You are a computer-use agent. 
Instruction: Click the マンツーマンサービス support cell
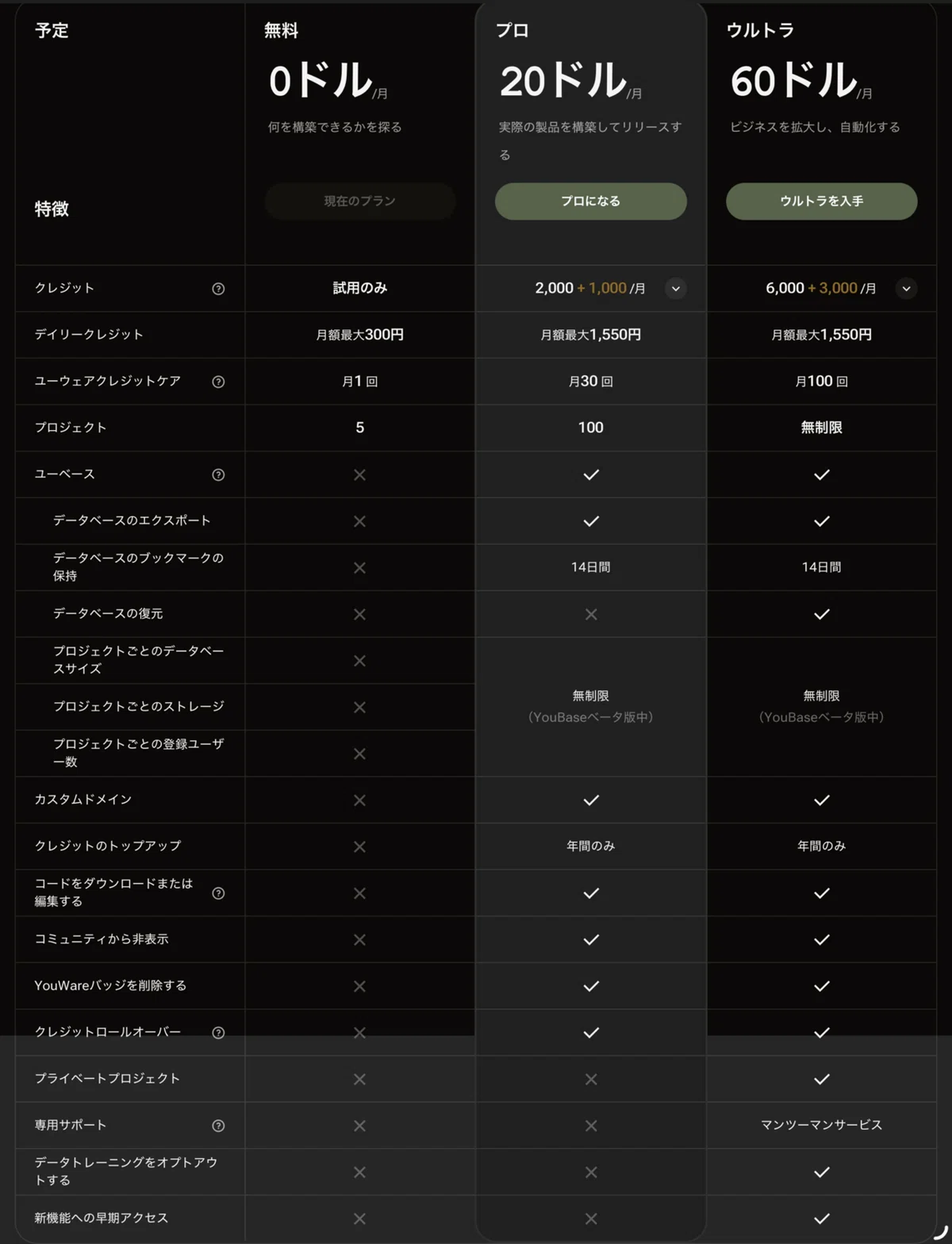point(822,1125)
